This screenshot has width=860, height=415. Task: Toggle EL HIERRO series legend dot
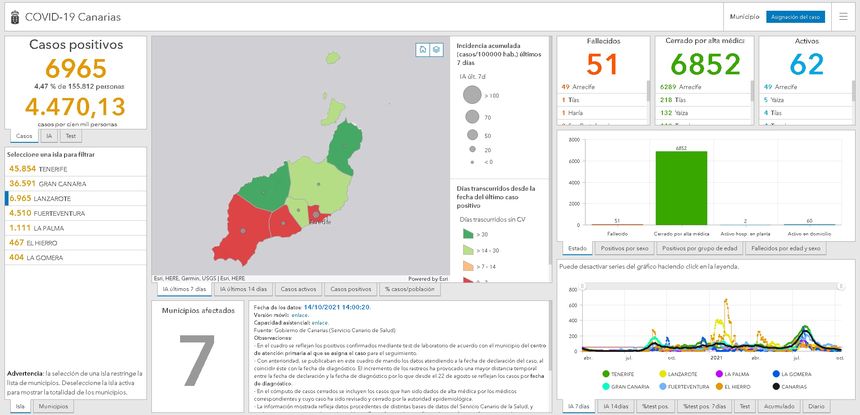pyautogui.click(x=718, y=386)
